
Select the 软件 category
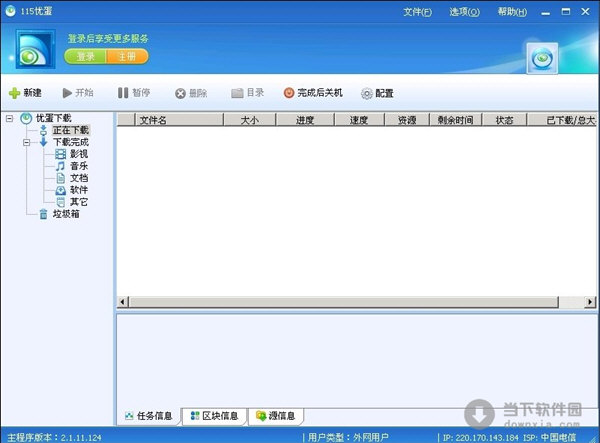click(x=79, y=190)
